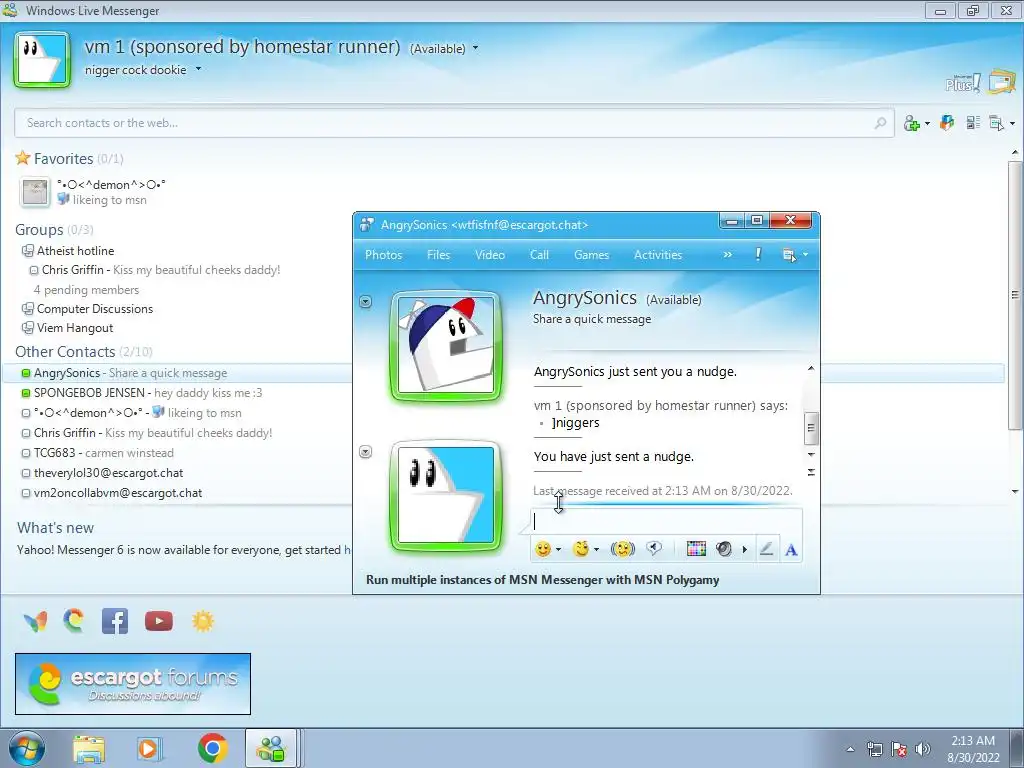The width and height of the screenshot is (1024, 768).
Task: Expand more Messenger Plus buttons arrow
Action: point(744,549)
